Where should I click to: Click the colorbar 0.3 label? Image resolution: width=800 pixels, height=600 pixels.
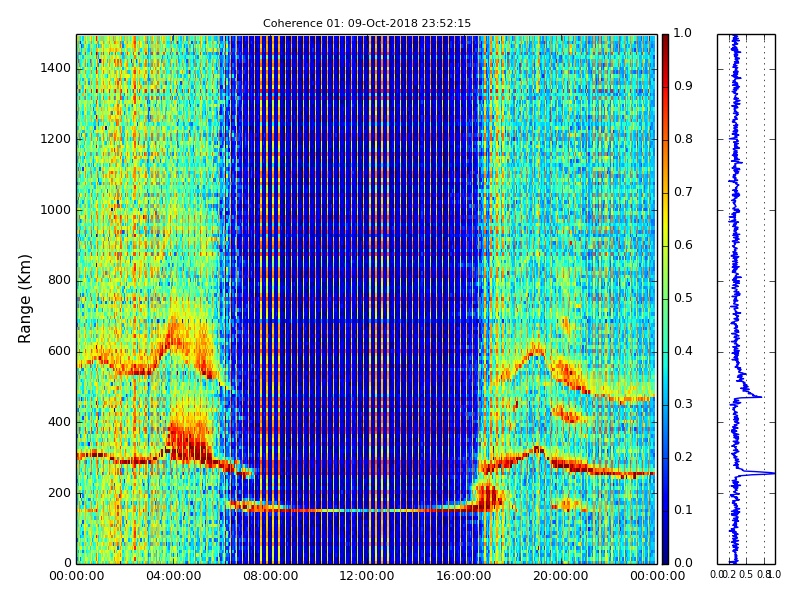coord(683,404)
